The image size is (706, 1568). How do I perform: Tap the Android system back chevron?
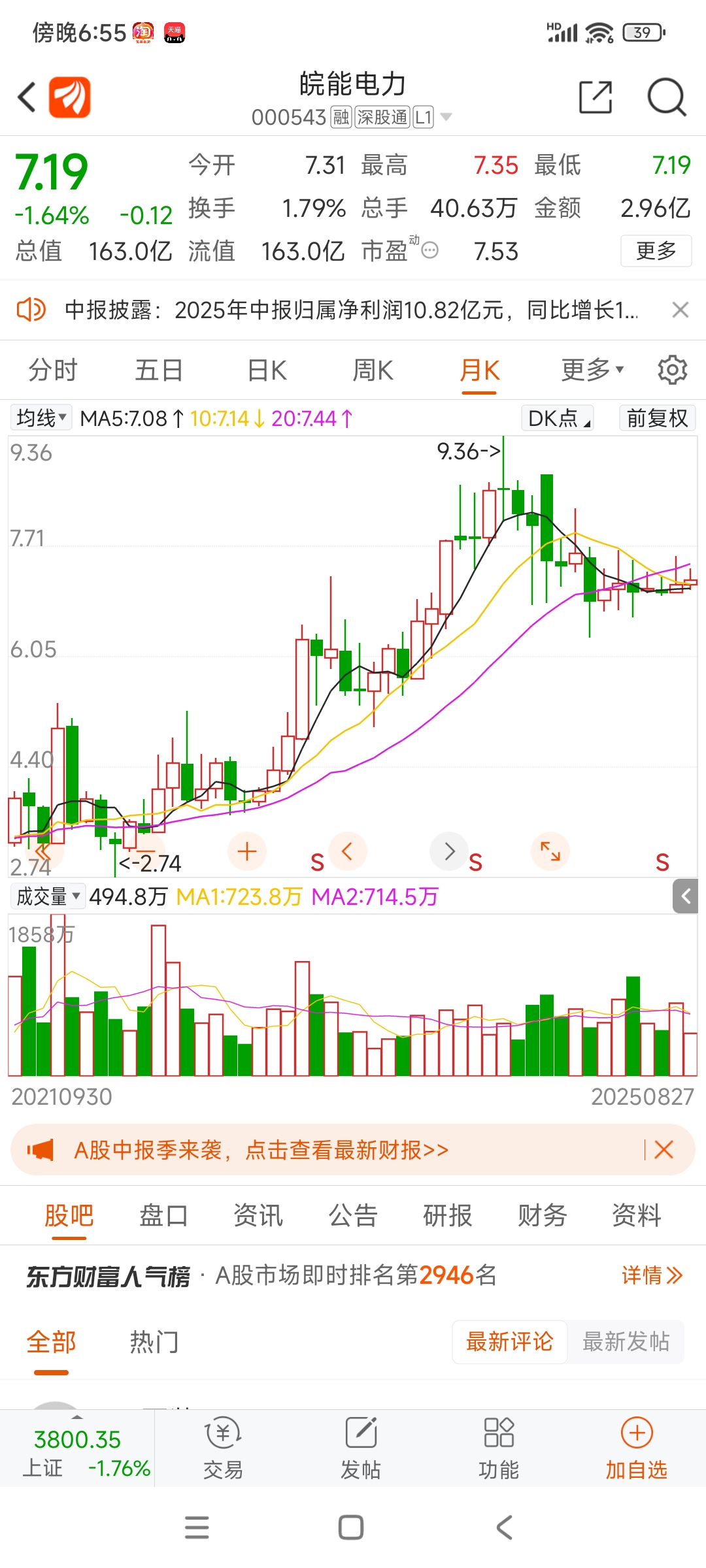pos(504,1527)
